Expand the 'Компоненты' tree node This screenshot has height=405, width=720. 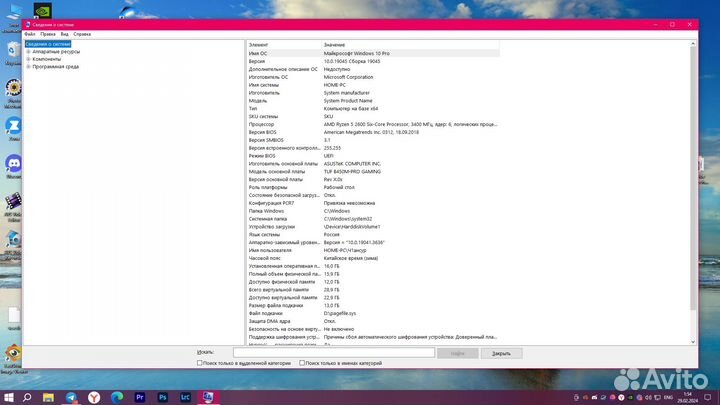click(28, 59)
